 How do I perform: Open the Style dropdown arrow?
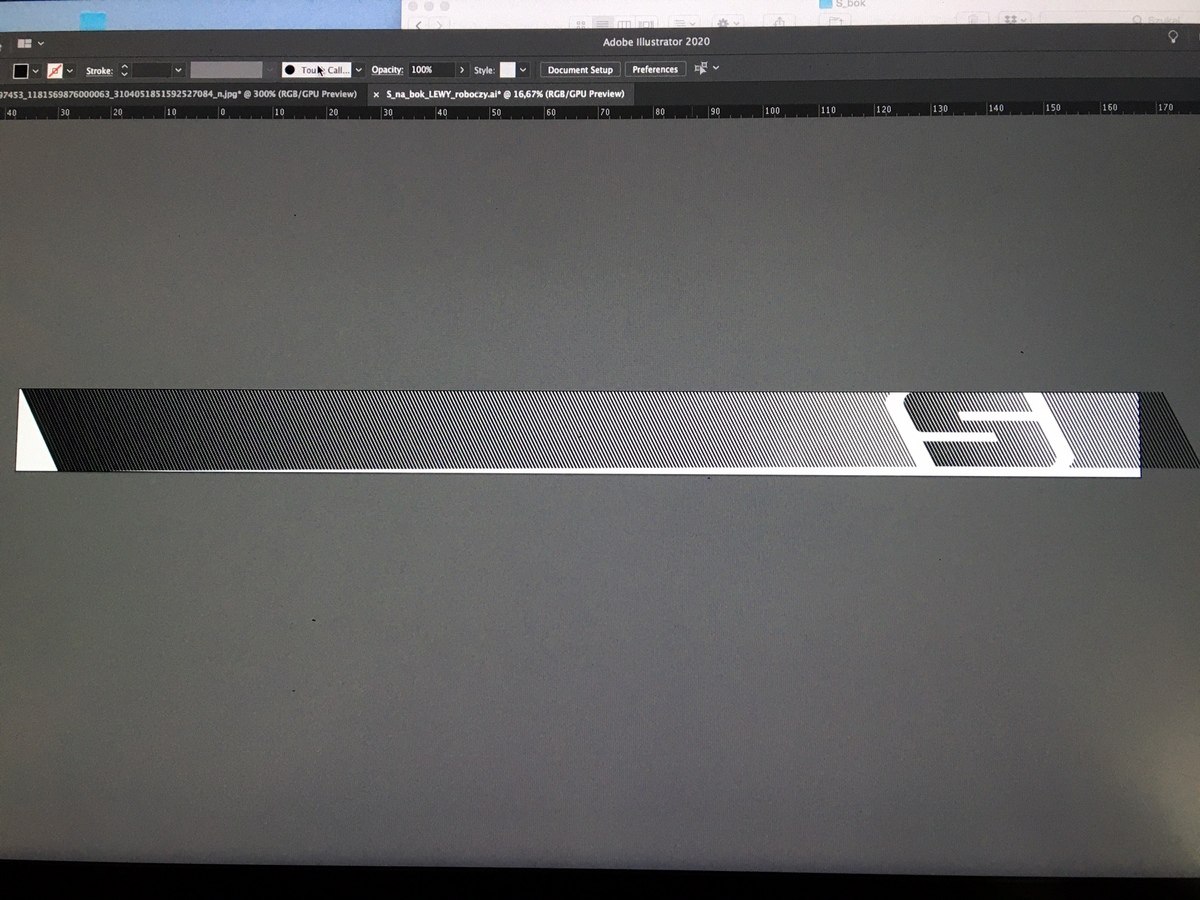tap(523, 70)
